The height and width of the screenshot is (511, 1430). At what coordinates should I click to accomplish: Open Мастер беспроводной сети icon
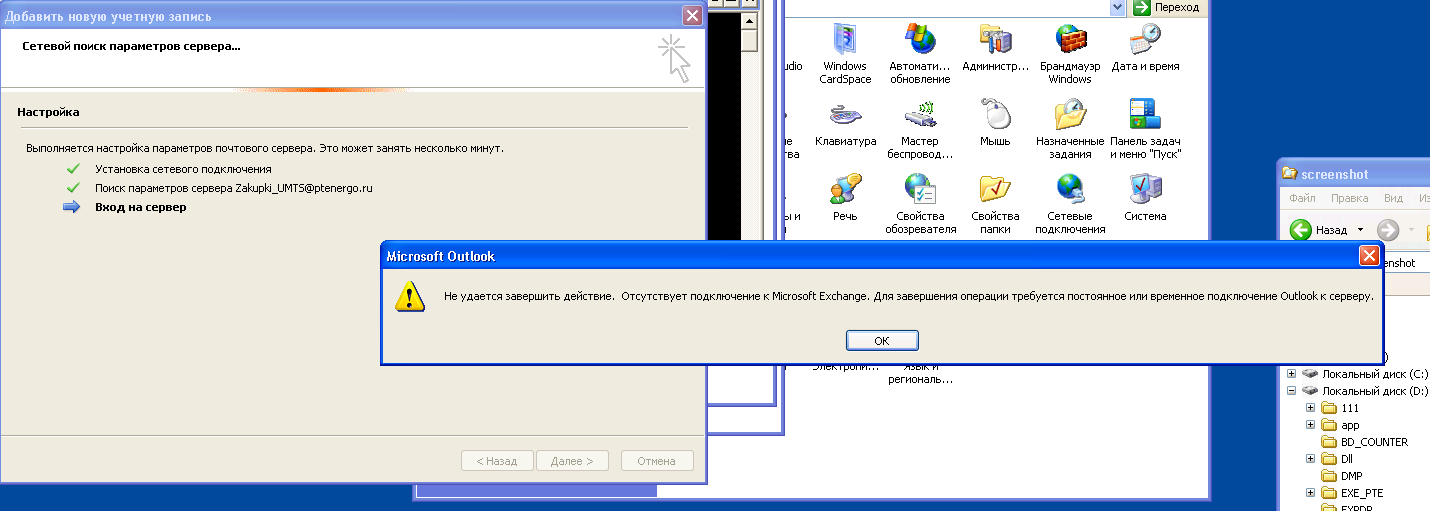[919, 128]
